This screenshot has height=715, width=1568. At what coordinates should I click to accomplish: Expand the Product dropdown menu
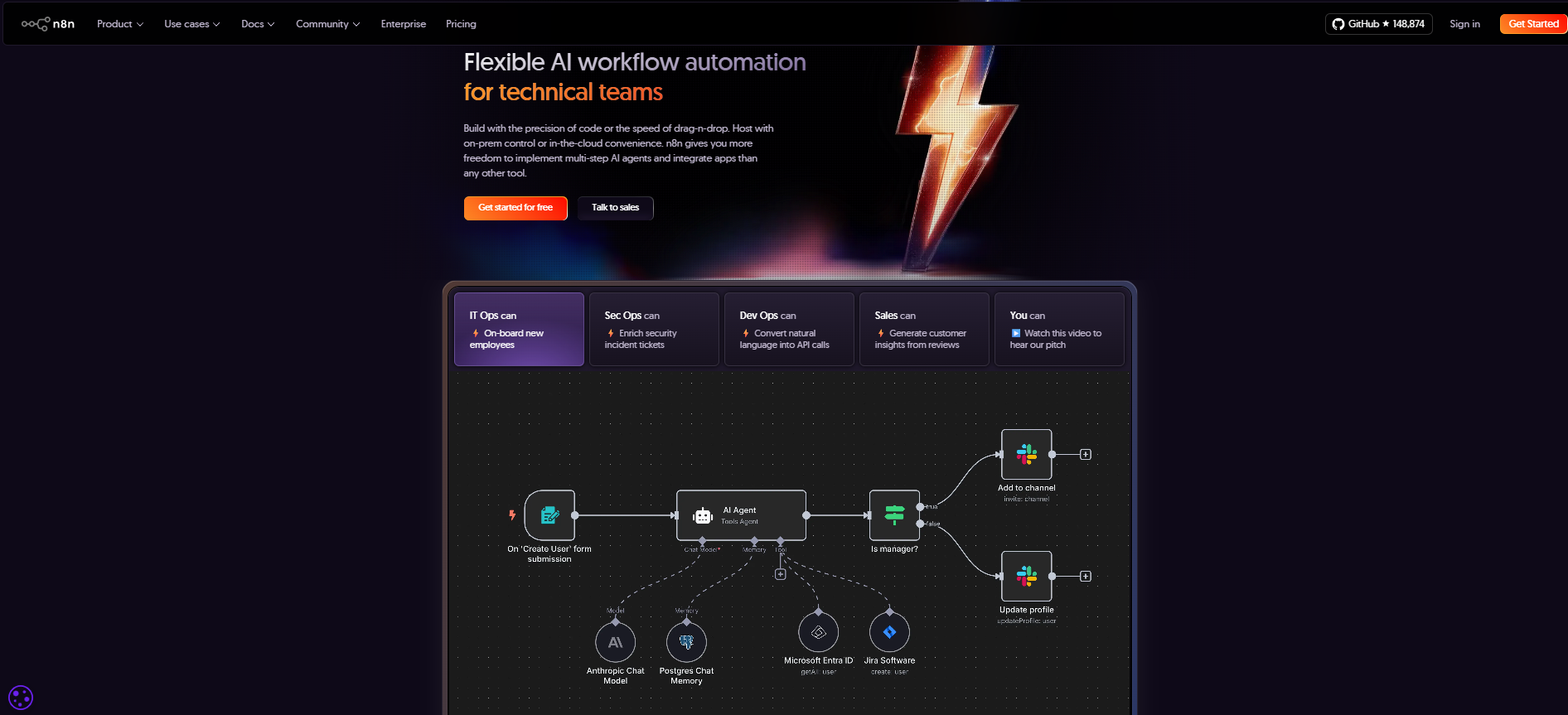tap(120, 24)
